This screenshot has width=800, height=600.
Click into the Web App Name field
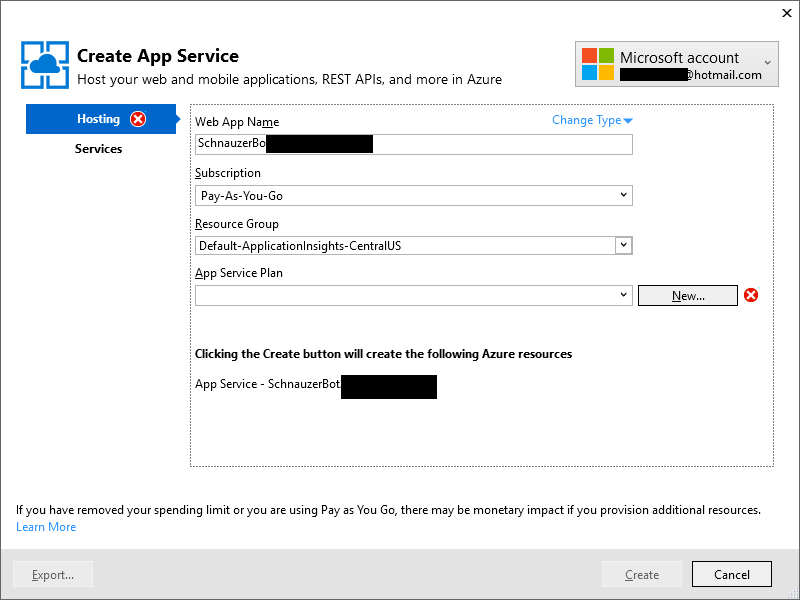click(x=414, y=144)
